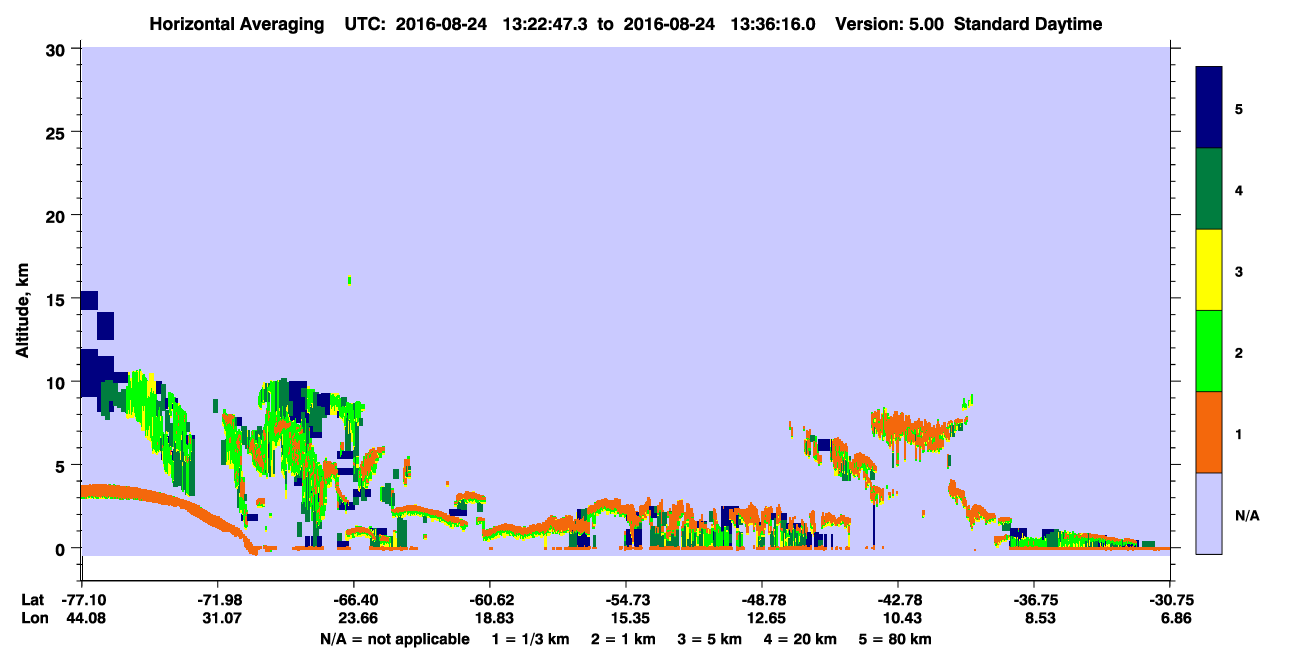Click the 20 tick label on altitude axis
This screenshot has height=667, width=1300.
58,215
